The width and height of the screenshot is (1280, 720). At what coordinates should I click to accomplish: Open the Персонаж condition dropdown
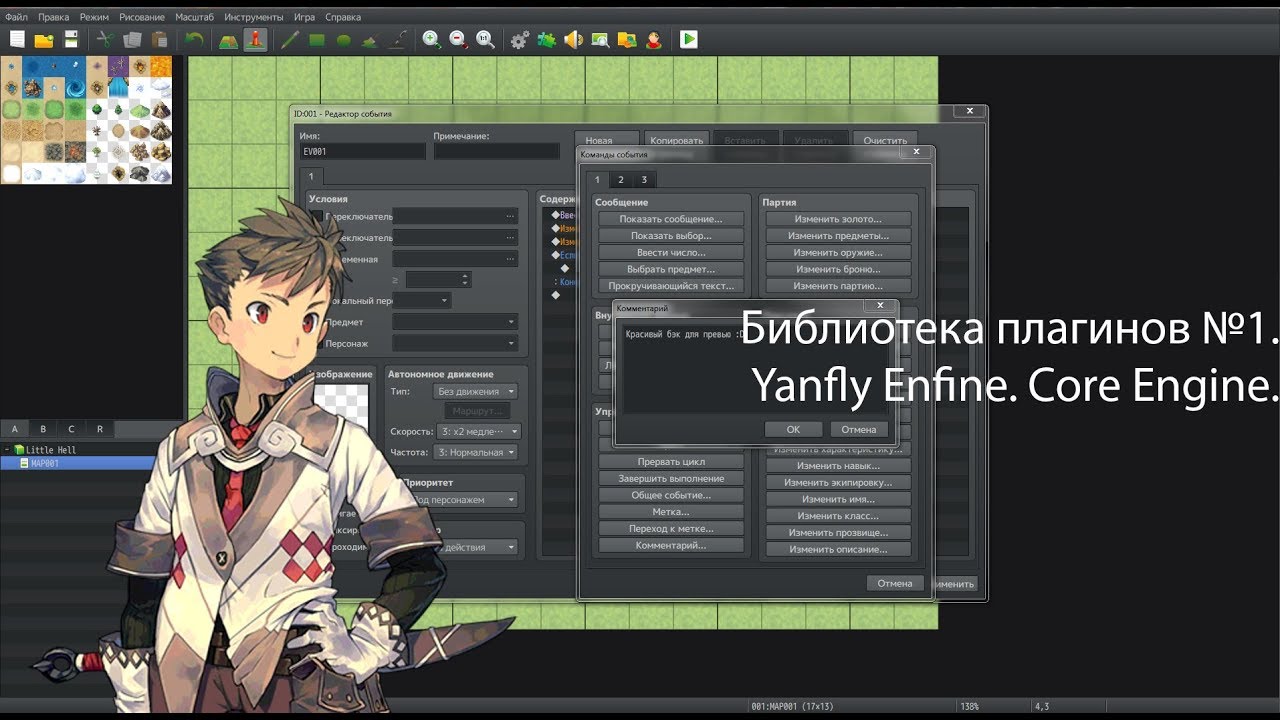[x=455, y=343]
